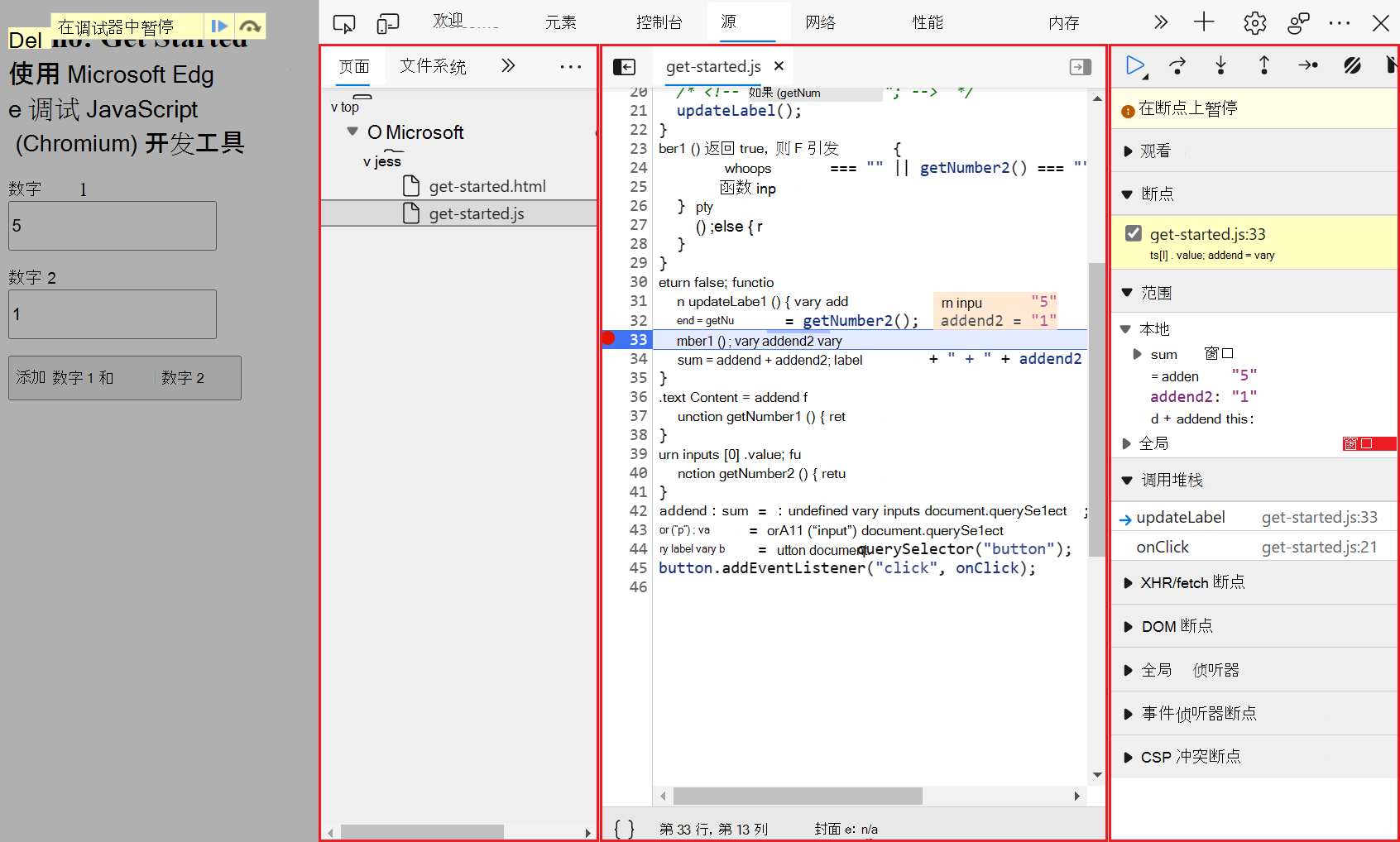The height and width of the screenshot is (842, 1400).
Task: Click the addend2 value "1" in scope
Action: [1244, 397]
